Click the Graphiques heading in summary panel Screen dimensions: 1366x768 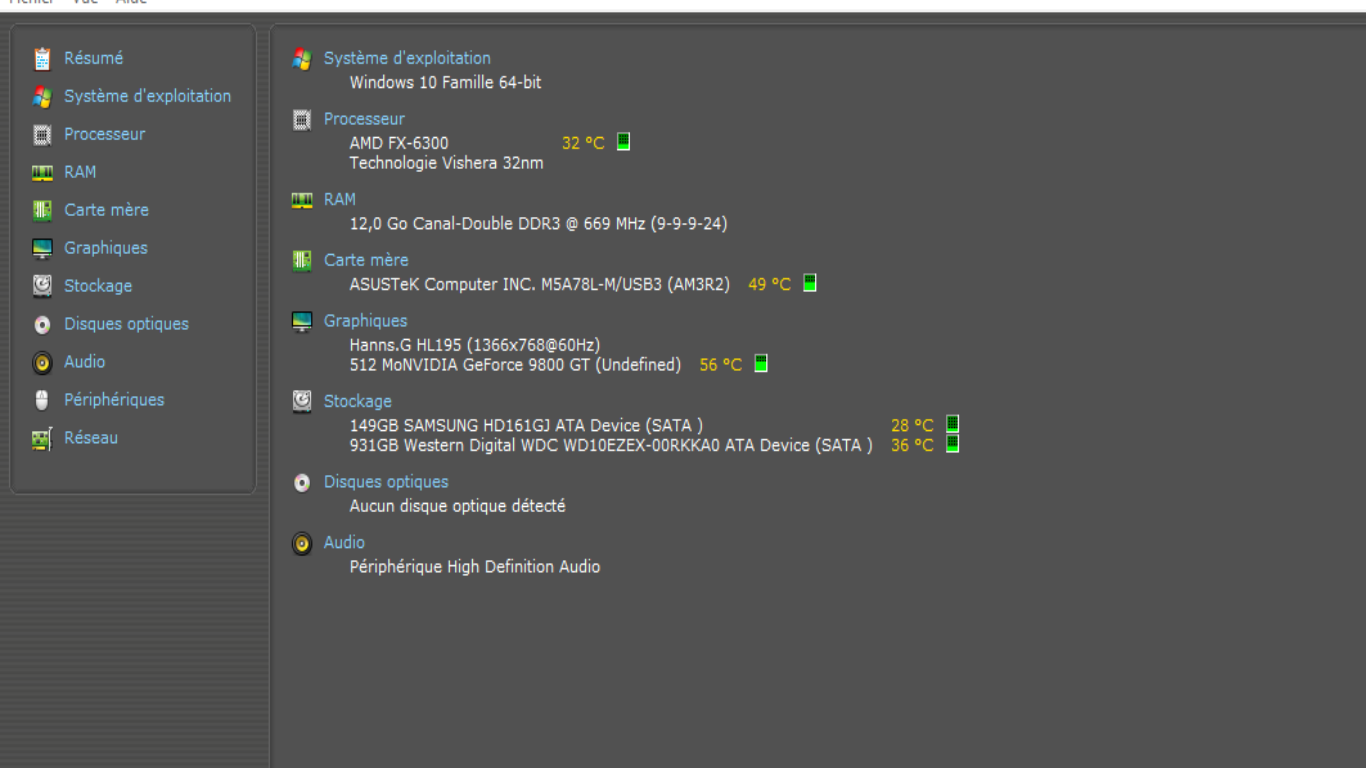[x=365, y=321]
